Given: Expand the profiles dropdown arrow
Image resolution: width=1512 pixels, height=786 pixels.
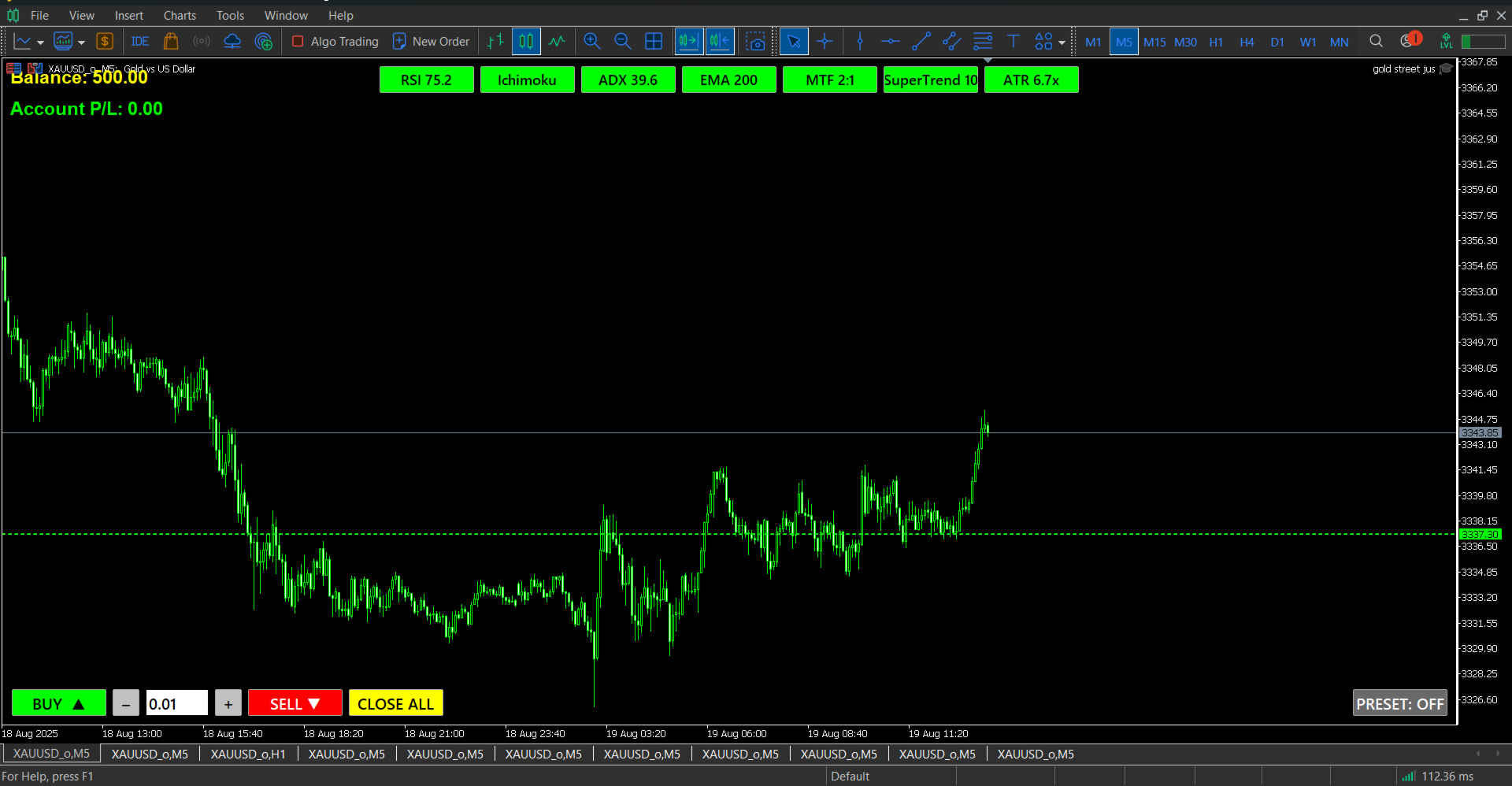Looking at the screenshot, I should click(x=81, y=43).
